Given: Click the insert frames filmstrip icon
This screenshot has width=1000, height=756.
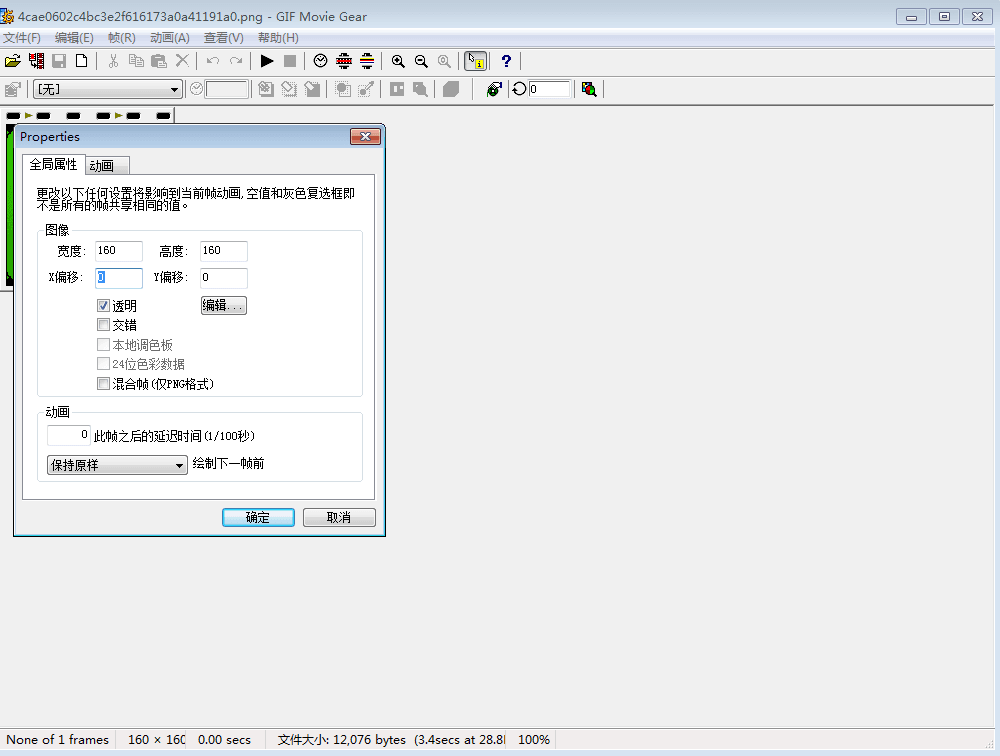Looking at the screenshot, I should (36, 61).
